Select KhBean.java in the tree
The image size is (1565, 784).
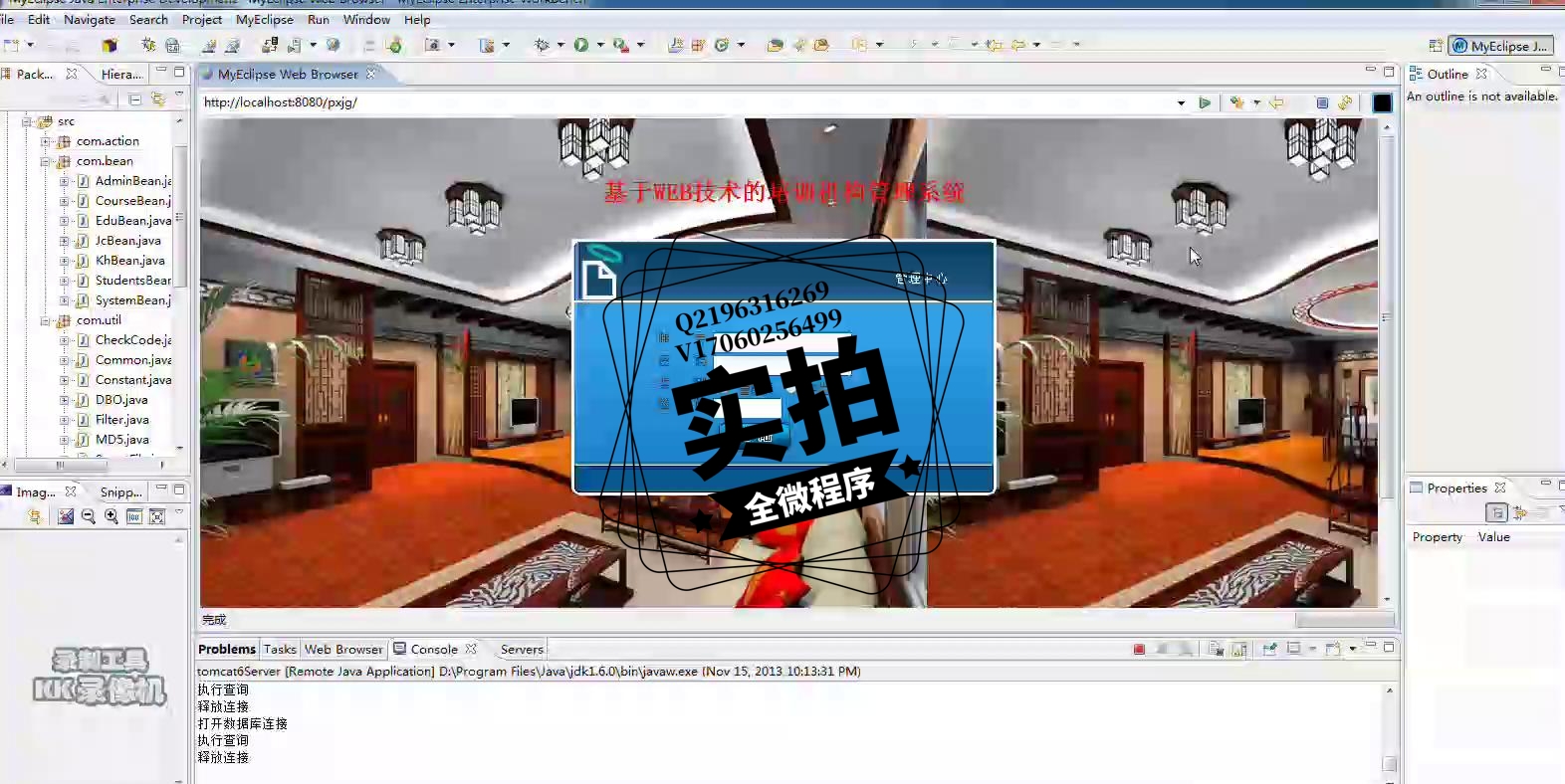(129, 261)
